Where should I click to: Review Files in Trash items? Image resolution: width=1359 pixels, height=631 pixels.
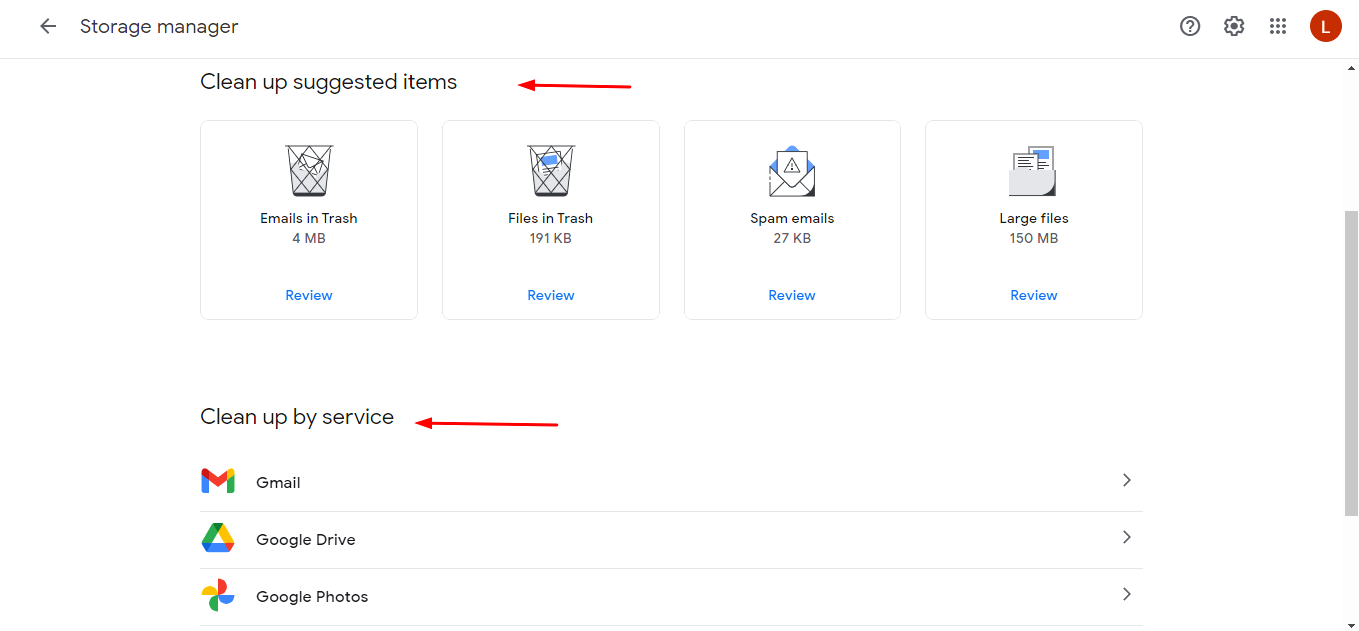(x=551, y=295)
